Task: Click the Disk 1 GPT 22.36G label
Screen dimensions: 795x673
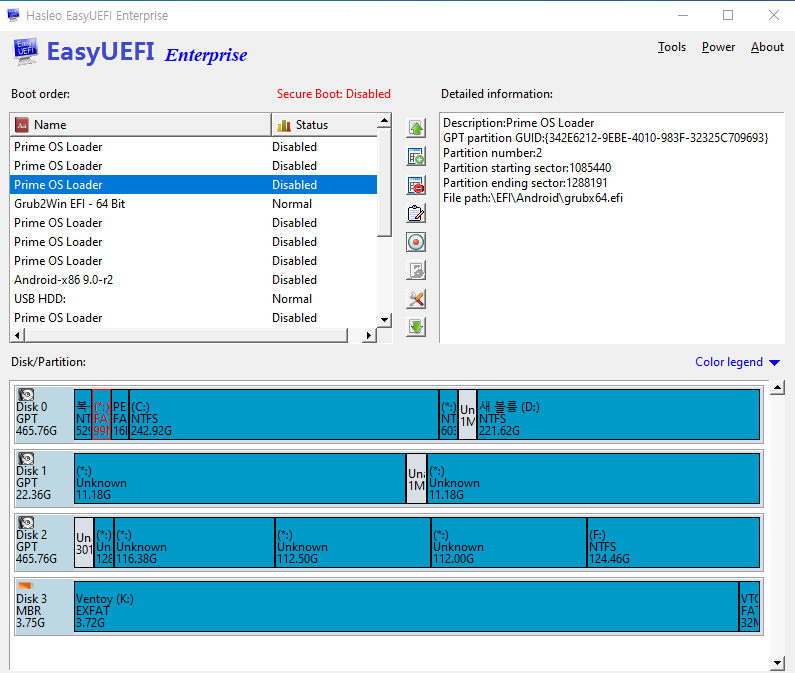Action: (33, 483)
